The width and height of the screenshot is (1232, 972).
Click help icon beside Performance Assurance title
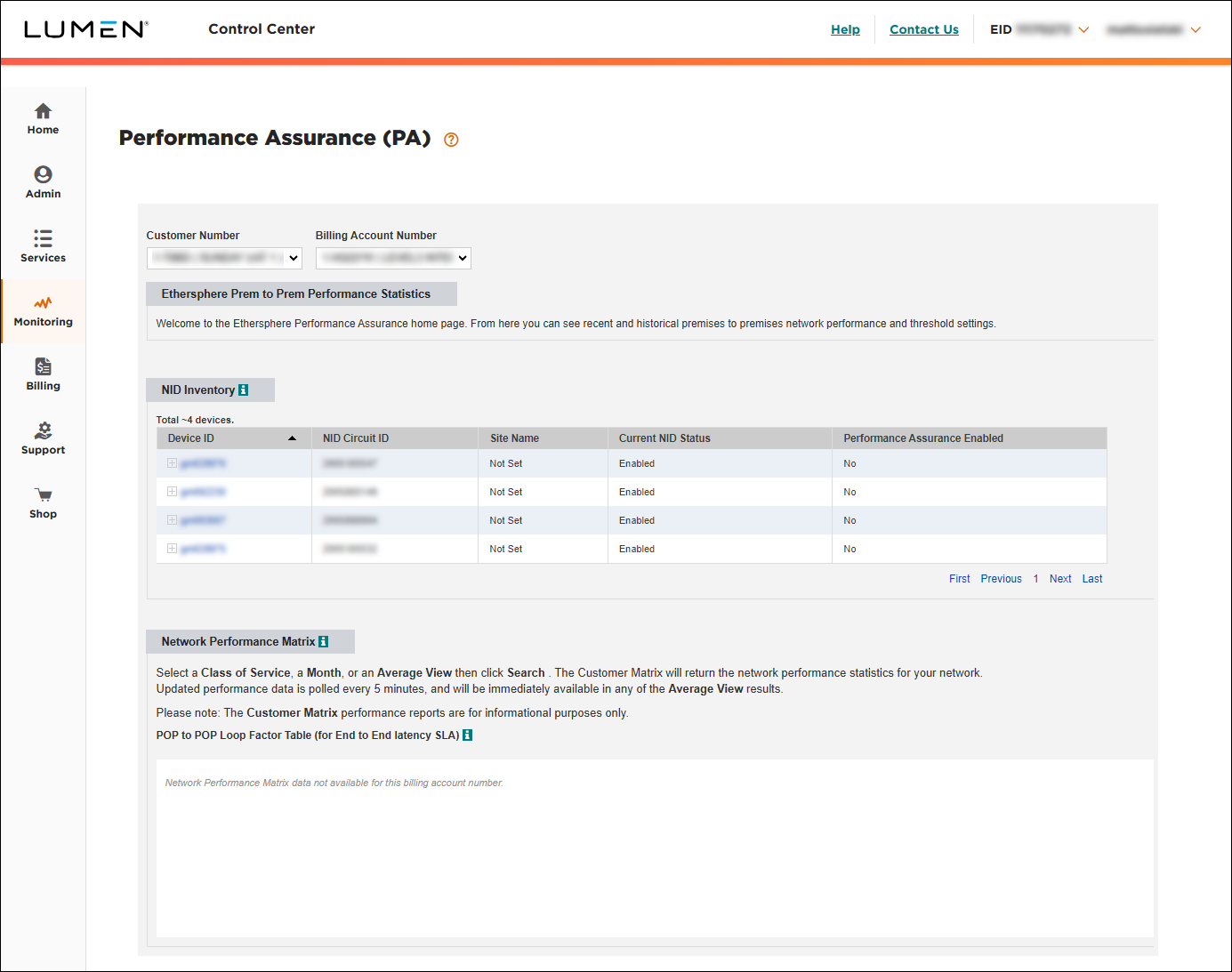point(451,140)
